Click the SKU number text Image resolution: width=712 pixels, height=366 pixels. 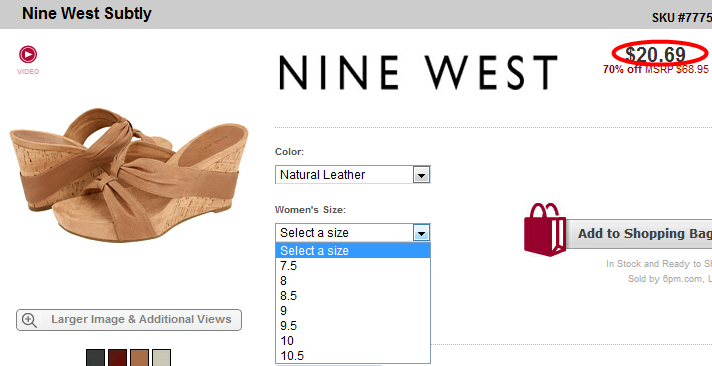point(682,18)
